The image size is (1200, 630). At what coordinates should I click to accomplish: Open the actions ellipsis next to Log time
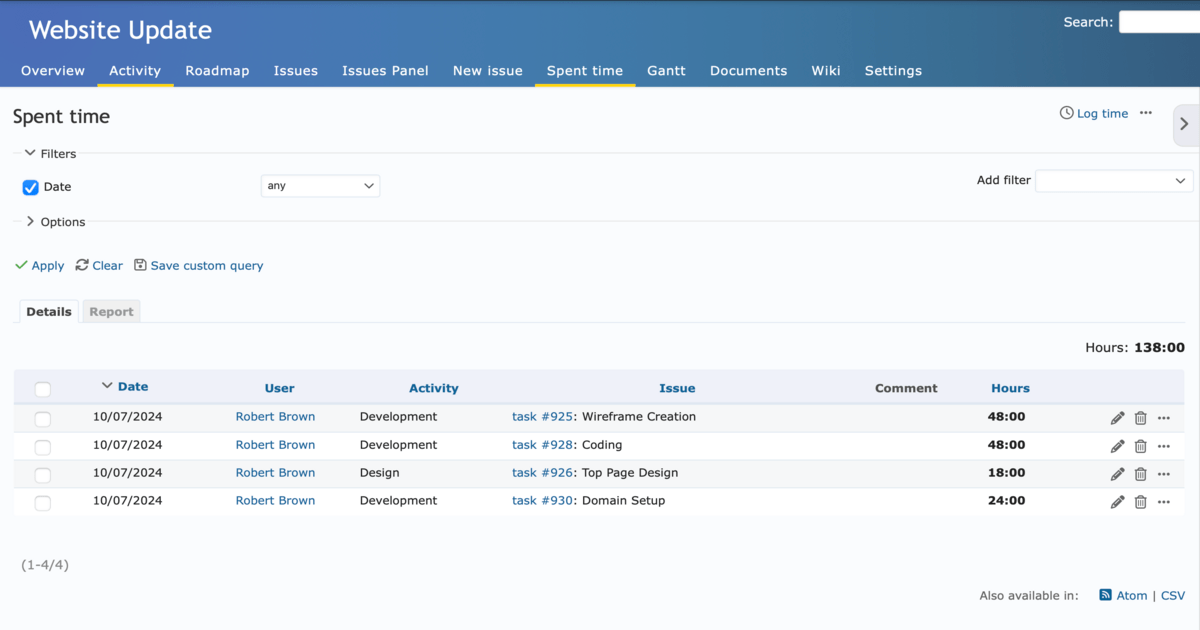click(1146, 113)
